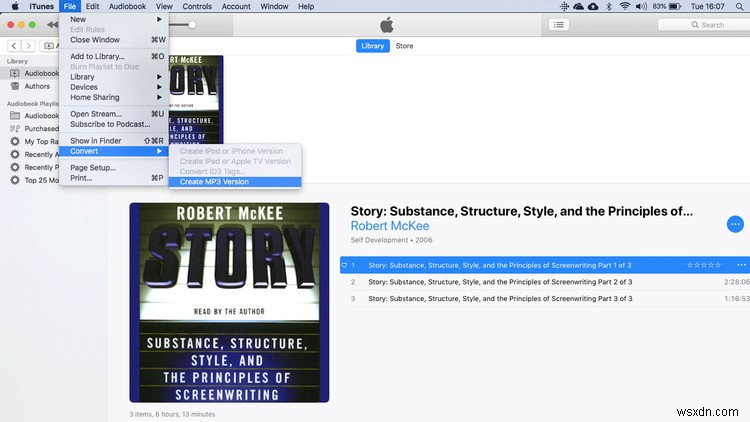
Task: Choose Page Setup menu item
Action: point(114,167)
